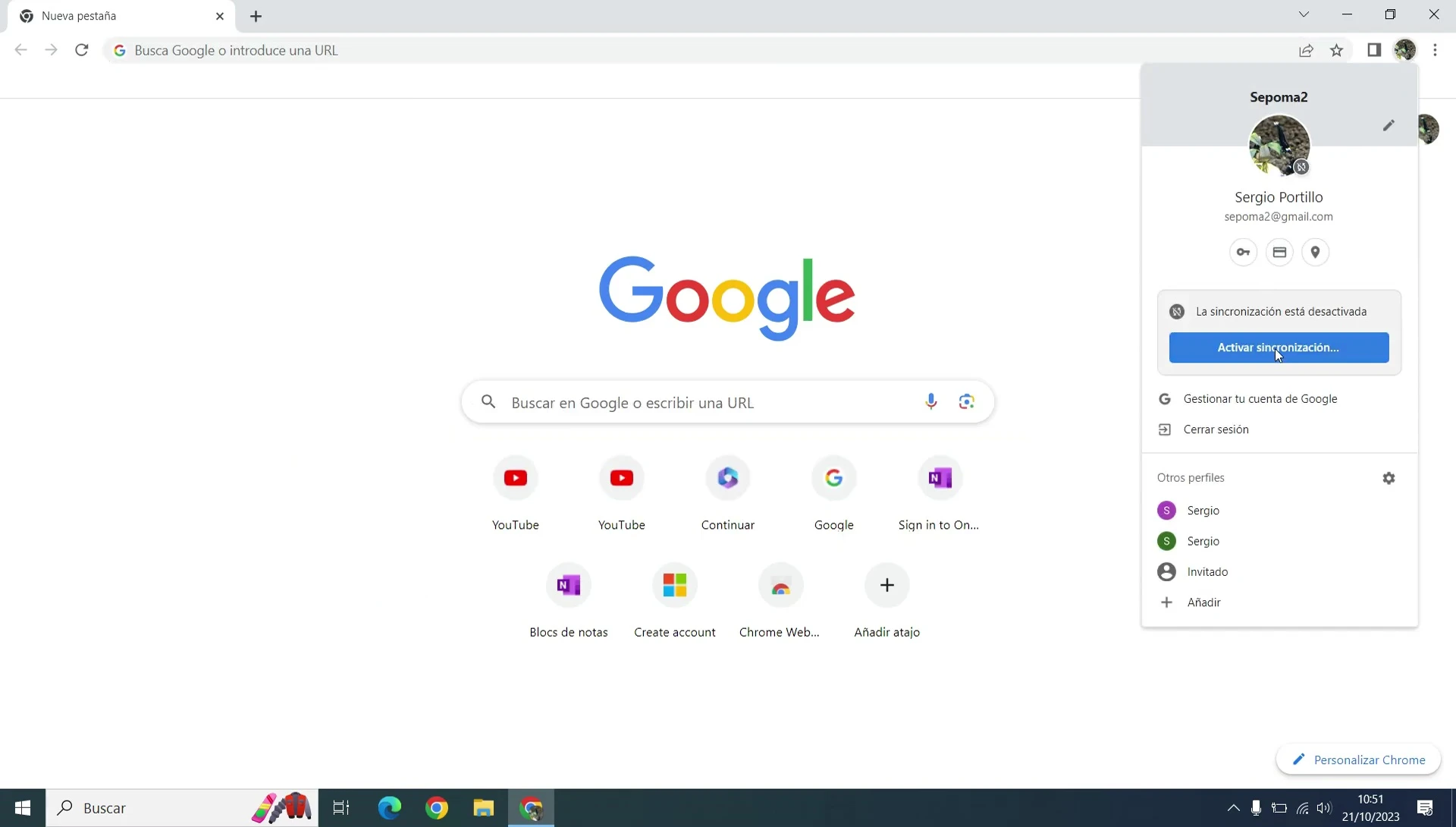Switch to the purple Sergio profile
Viewport: 1456px width, 827px height.
(1279, 511)
